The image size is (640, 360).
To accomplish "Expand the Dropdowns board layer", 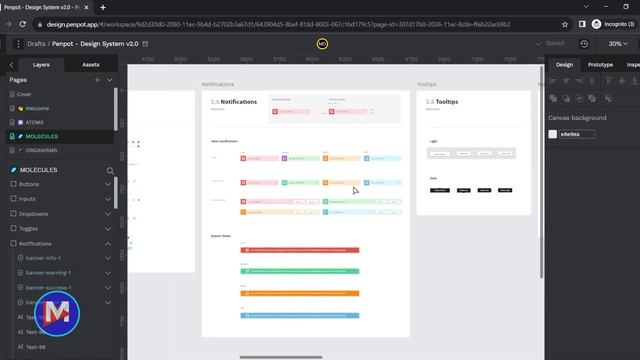I will tap(108, 214).
